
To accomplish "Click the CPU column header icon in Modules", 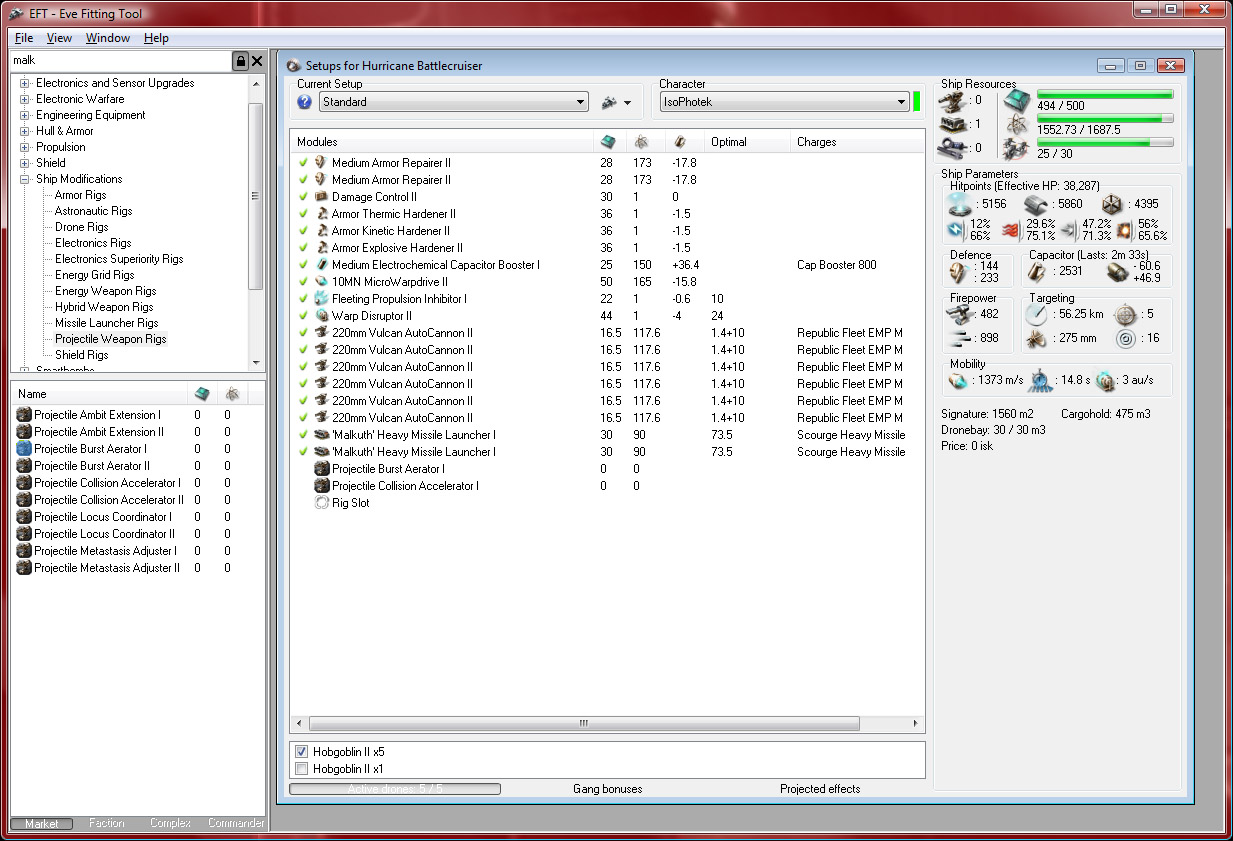I will (608, 142).
